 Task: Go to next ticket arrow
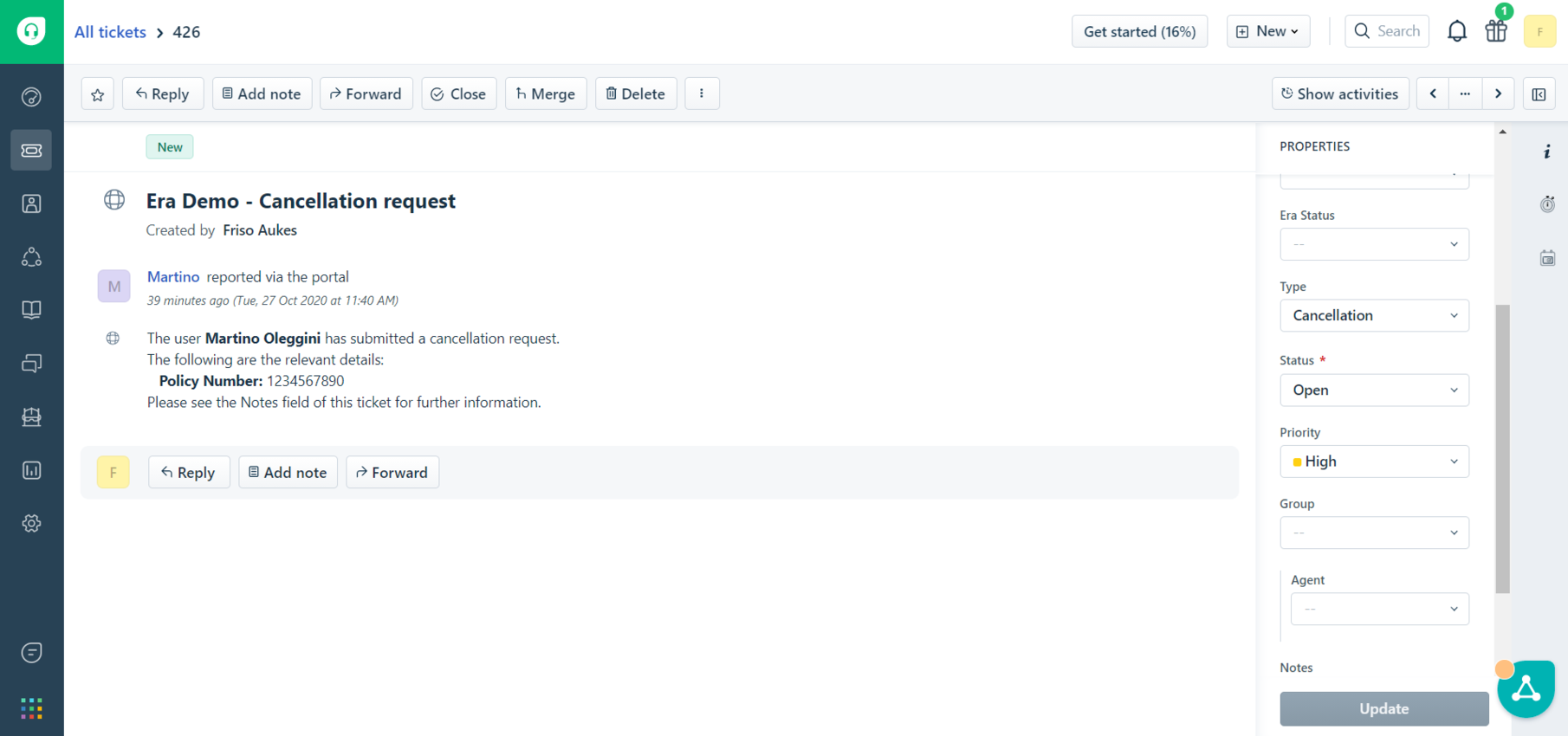pyautogui.click(x=1498, y=94)
